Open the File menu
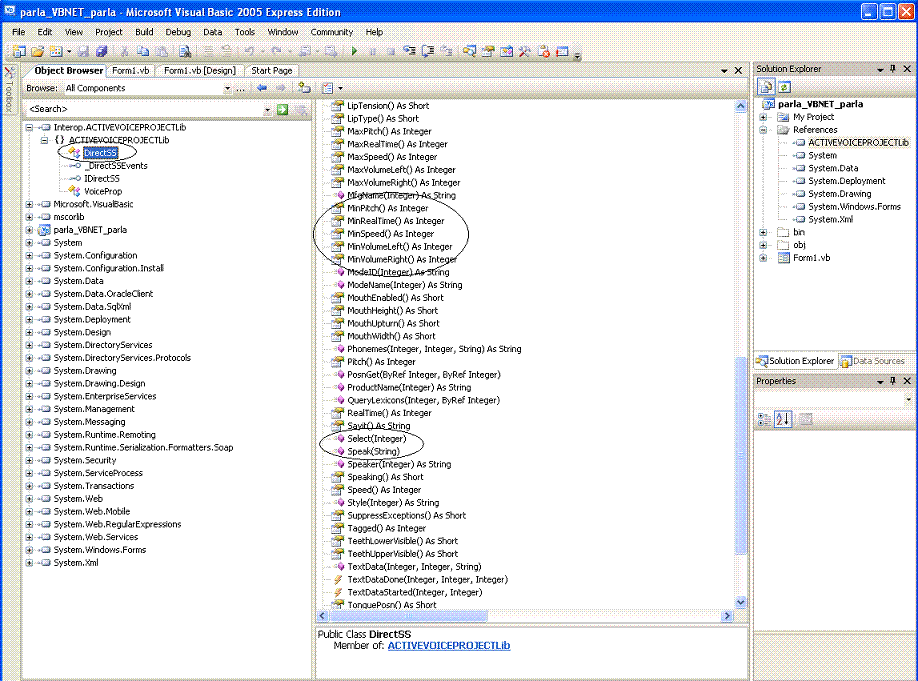 click(19, 32)
